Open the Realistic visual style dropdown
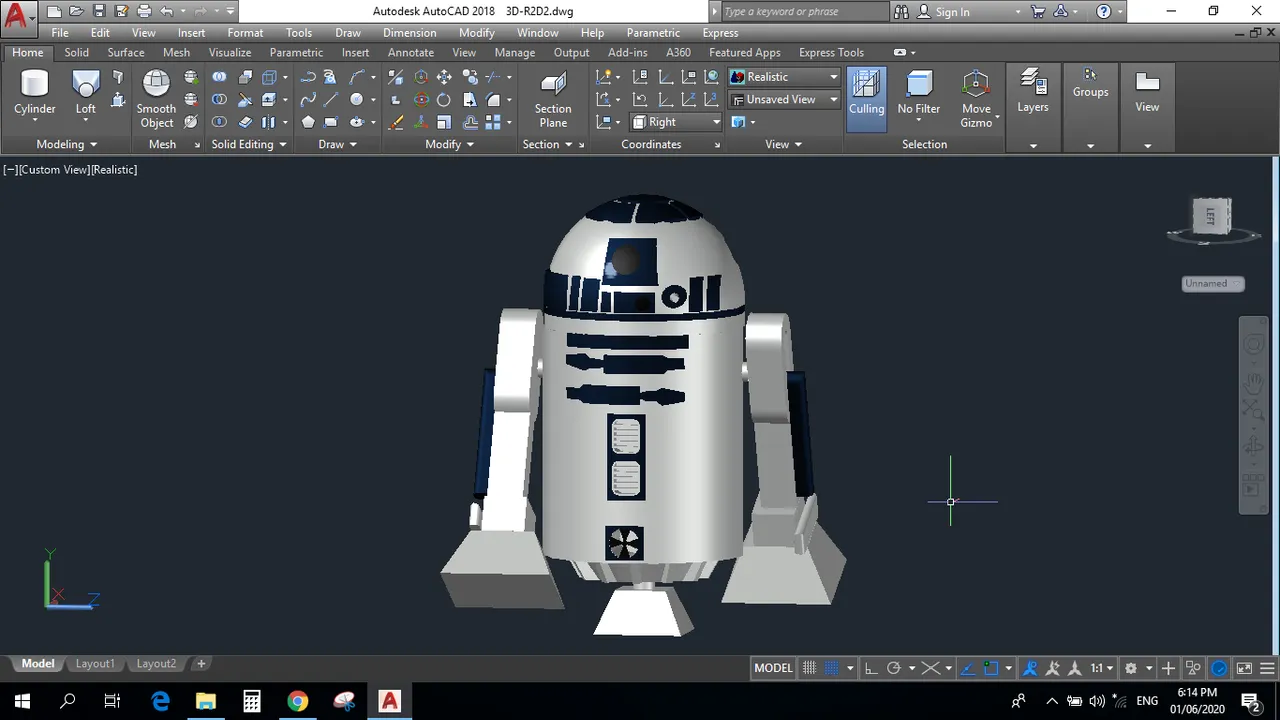The height and width of the screenshot is (720, 1280). pos(784,77)
